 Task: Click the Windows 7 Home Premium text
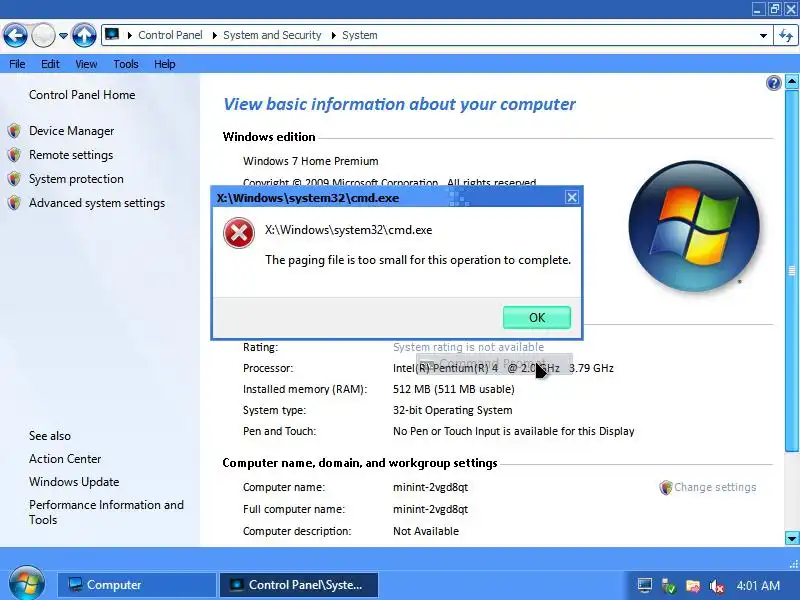(x=311, y=161)
